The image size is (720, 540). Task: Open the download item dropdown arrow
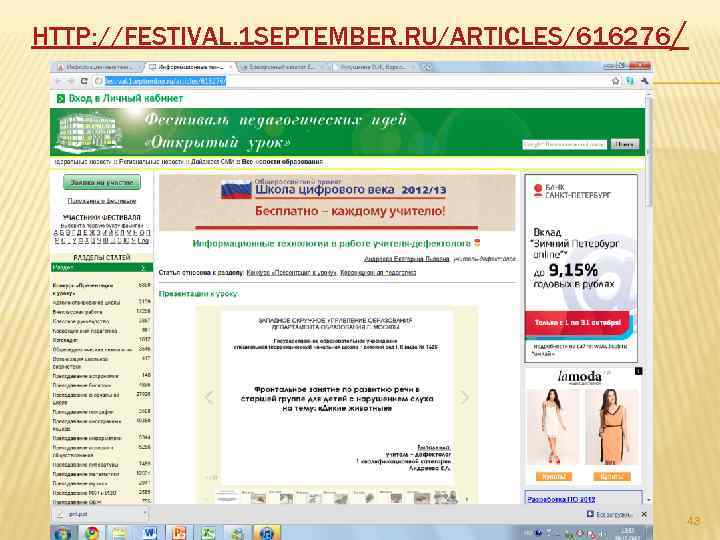click(x=145, y=514)
